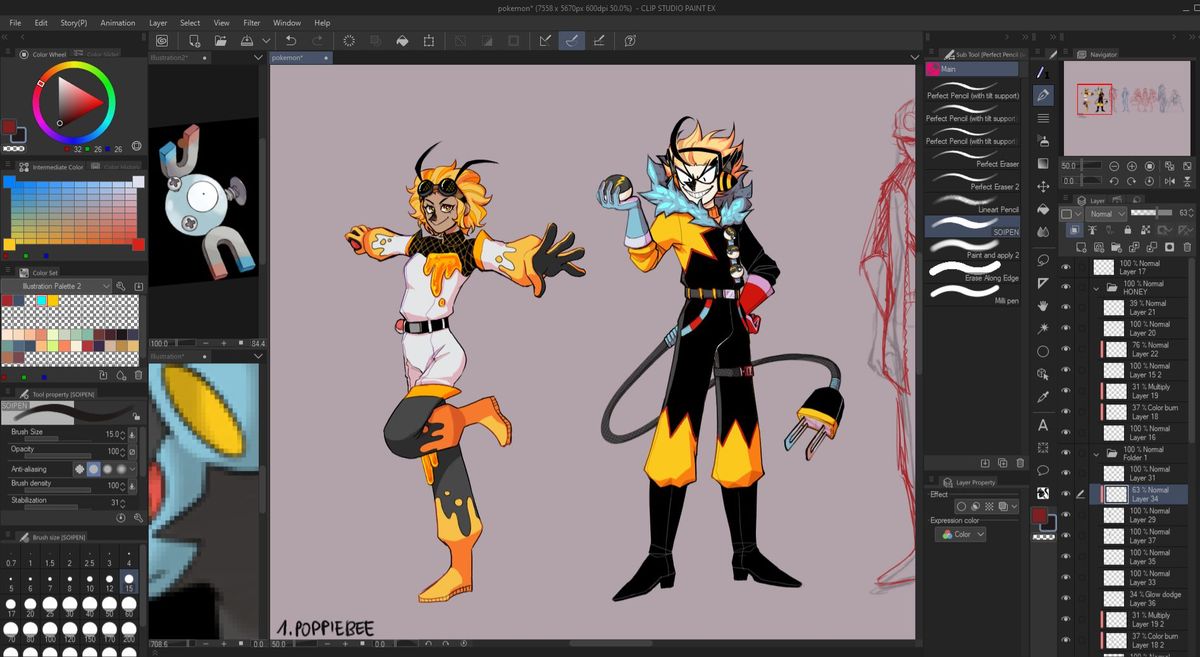This screenshot has width=1200, height=657.
Task: Click the Clip Studio launcher icon
Action: (x=162, y=41)
